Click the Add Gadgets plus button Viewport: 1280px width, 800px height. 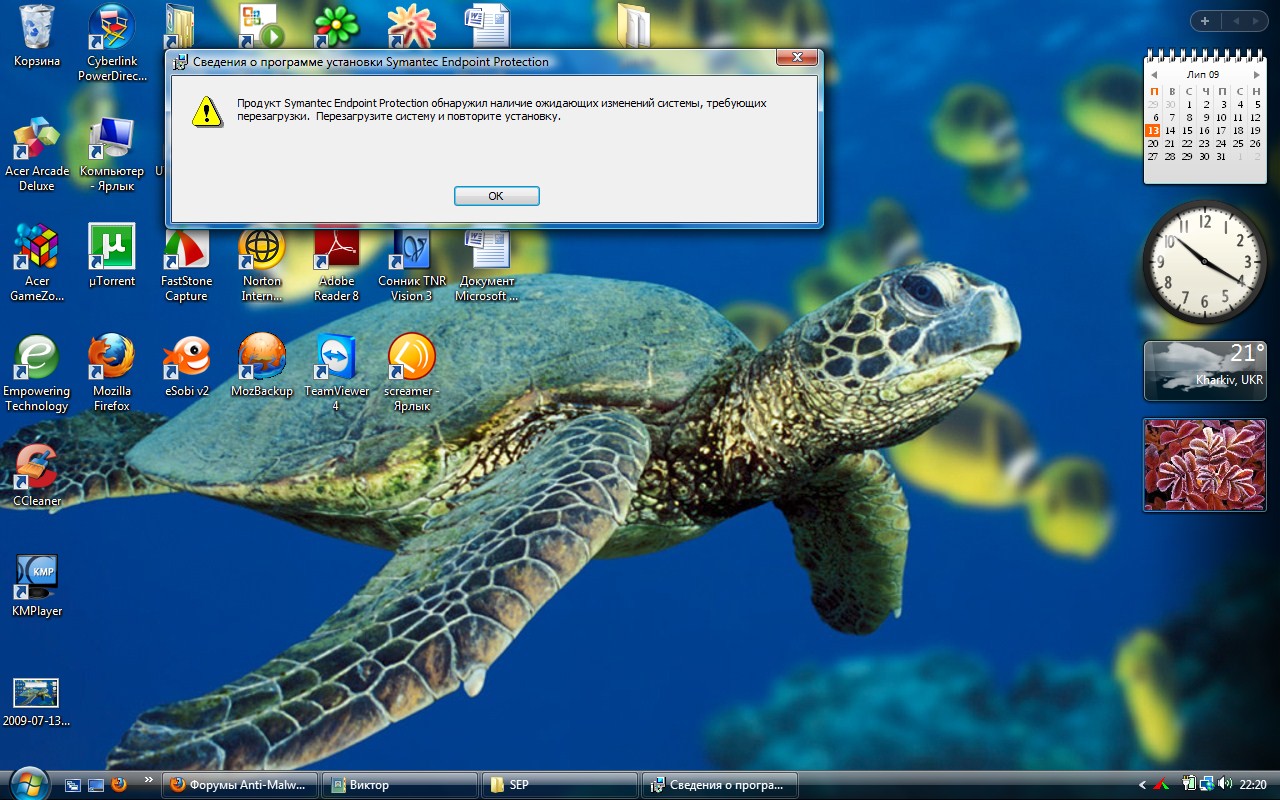[1205, 21]
